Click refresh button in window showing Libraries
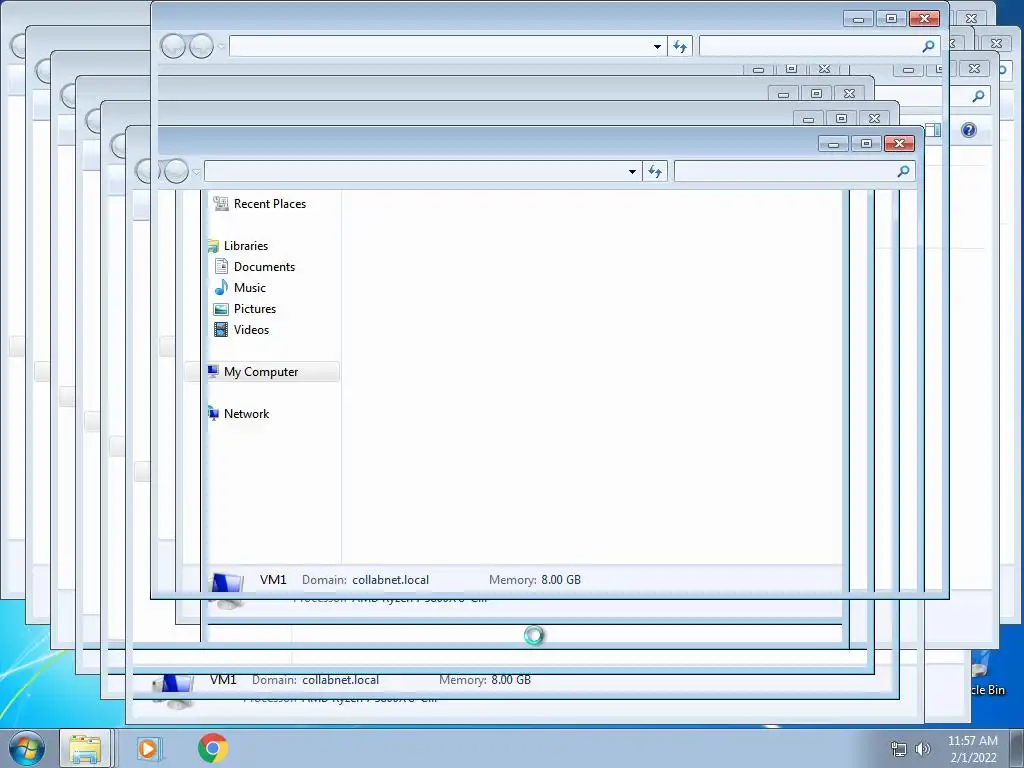This screenshot has height=768, width=1024. point(655,172)
